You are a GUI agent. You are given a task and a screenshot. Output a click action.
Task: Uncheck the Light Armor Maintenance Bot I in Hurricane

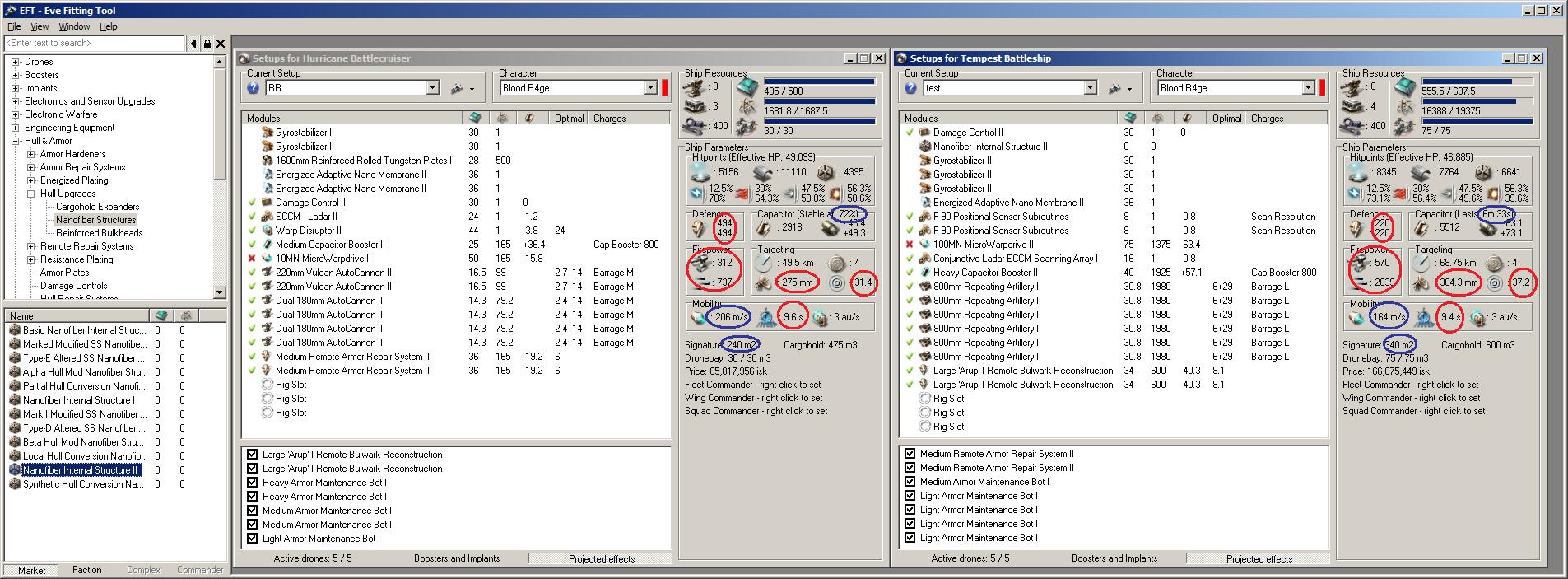coord(253,539)
